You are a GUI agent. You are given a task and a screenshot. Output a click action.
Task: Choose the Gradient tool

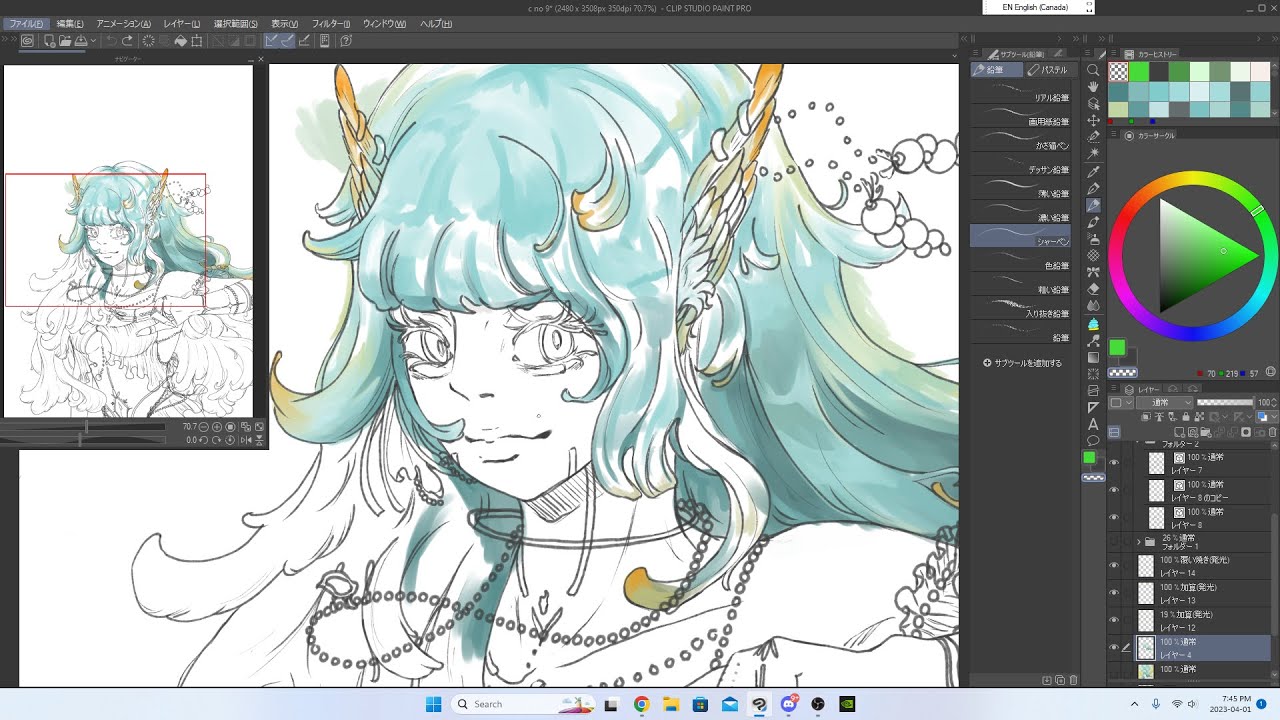[1093, 357]
